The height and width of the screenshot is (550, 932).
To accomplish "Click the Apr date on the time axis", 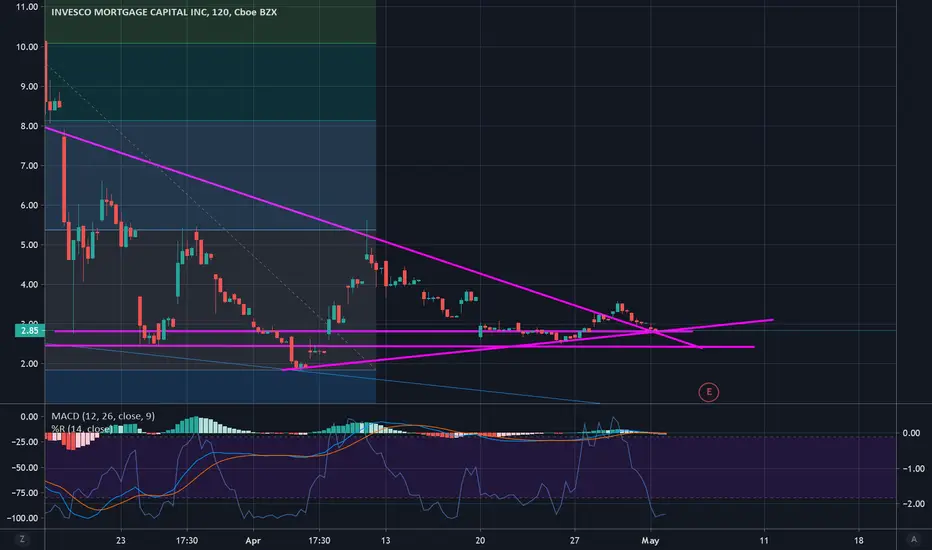I will [253, 540].
